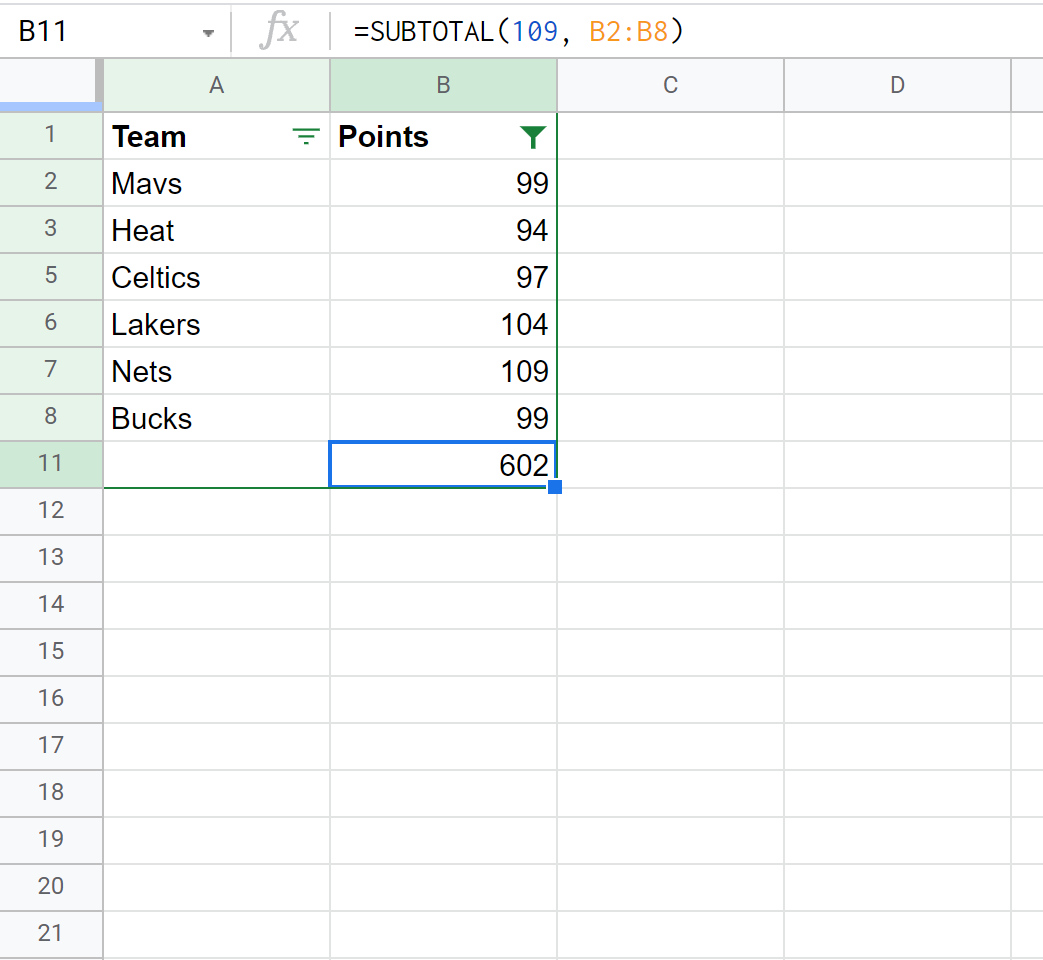
Task: Select the filter lines icon beside Team
Action: (305, 136)
